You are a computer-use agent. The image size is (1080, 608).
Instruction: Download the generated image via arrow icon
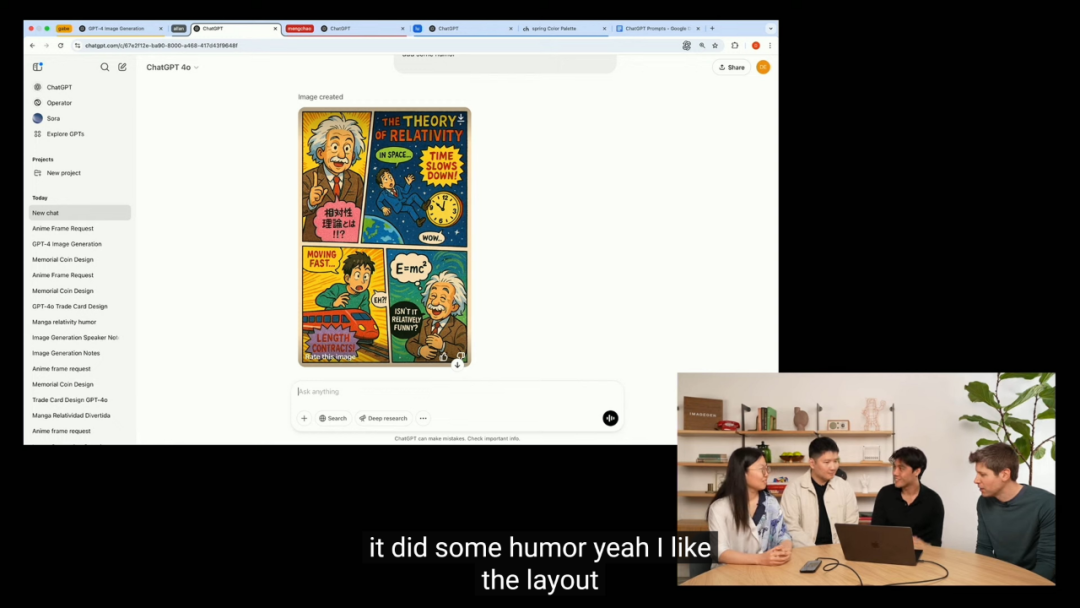click(461, 119)
